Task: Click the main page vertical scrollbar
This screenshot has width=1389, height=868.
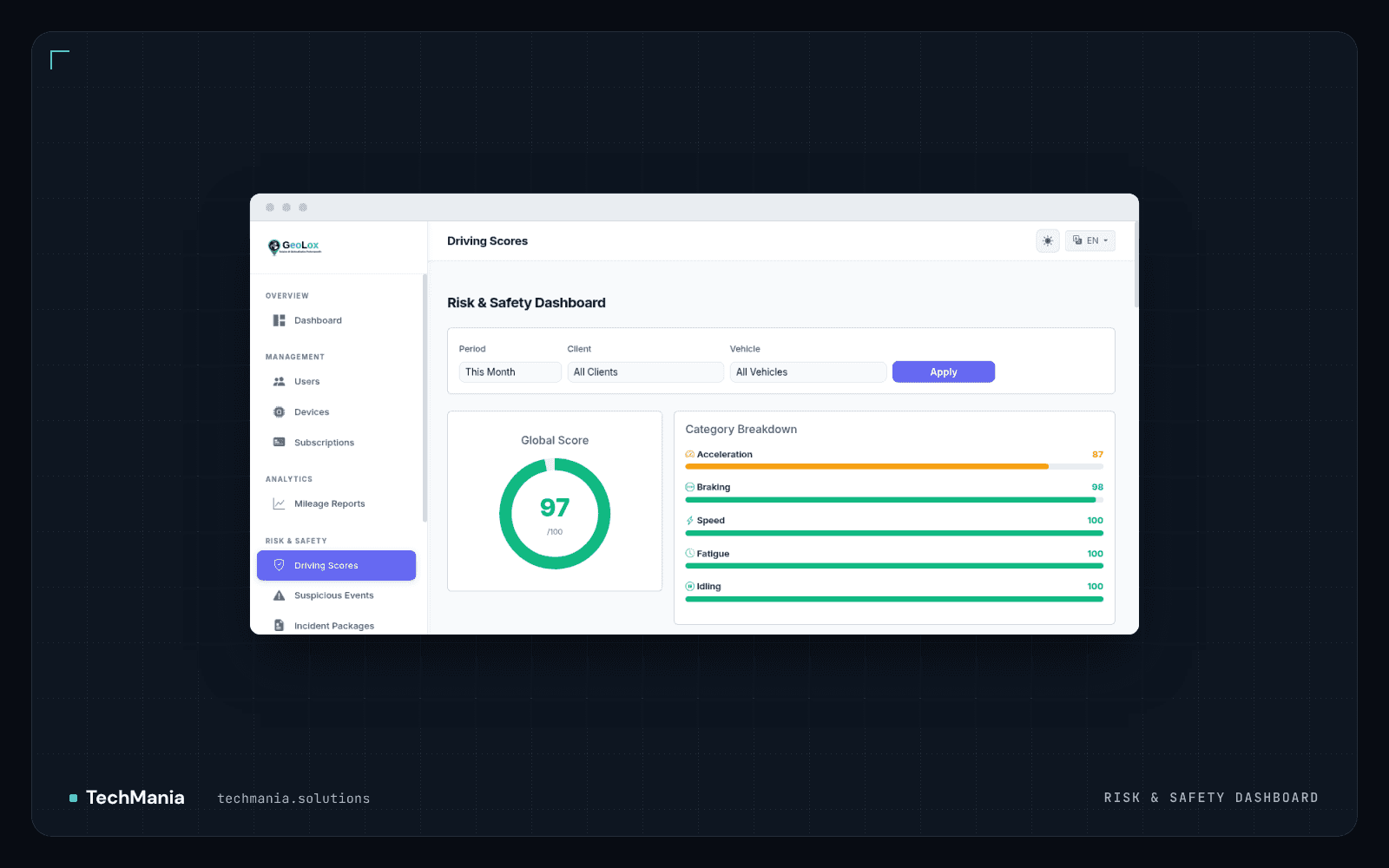Action: (1136, 264)
